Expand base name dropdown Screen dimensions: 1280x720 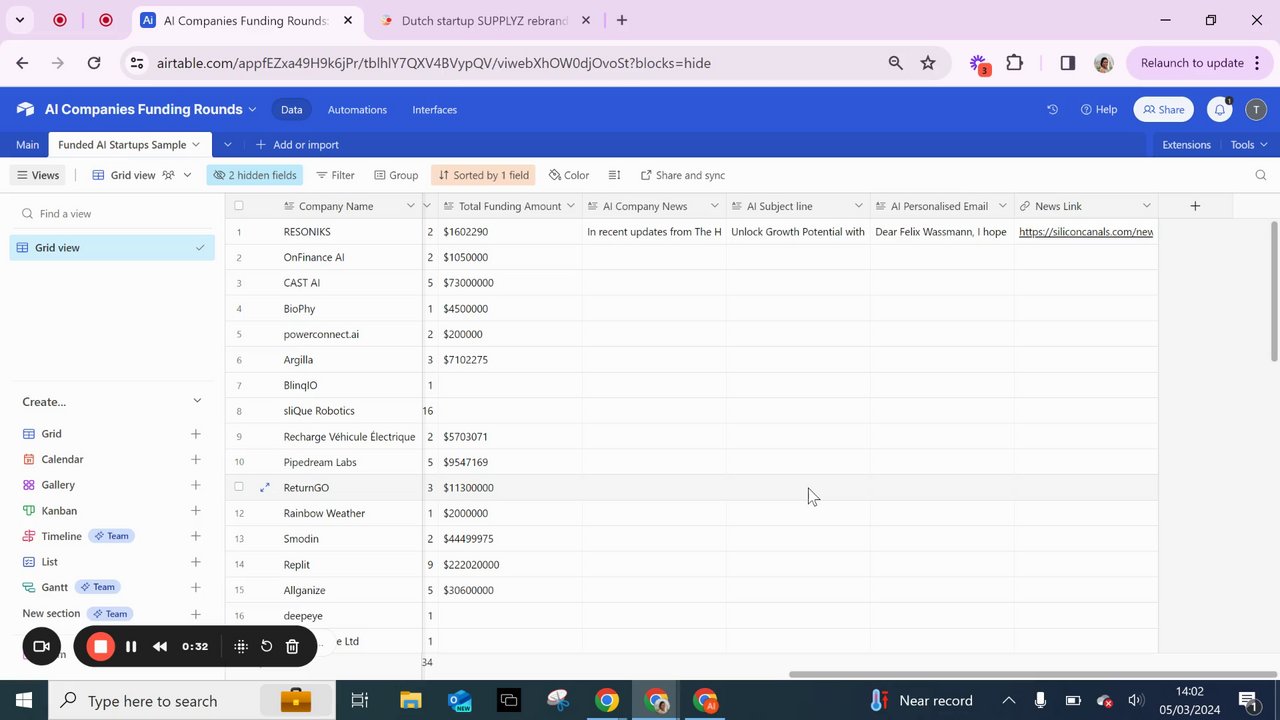pyautogui.click(x=252, y=110)
